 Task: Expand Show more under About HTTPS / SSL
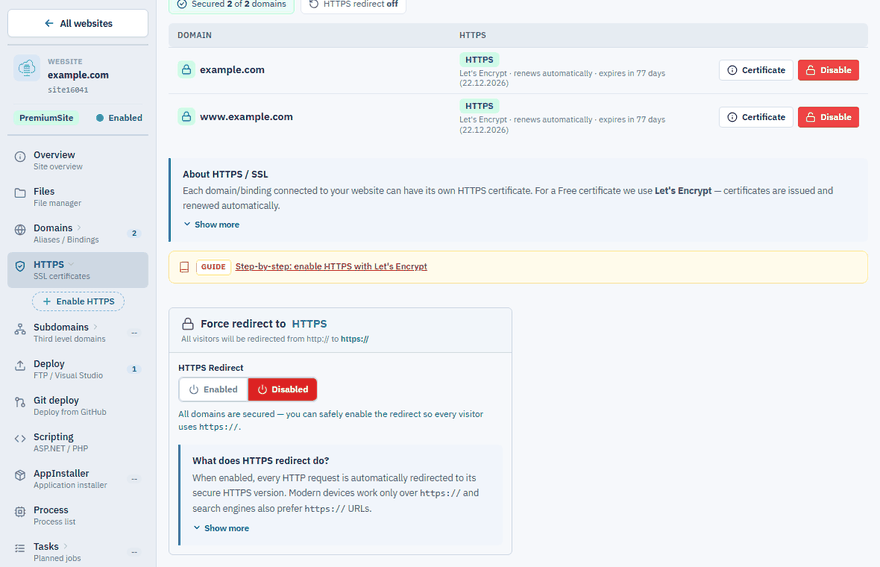click(x=212, y=225)
